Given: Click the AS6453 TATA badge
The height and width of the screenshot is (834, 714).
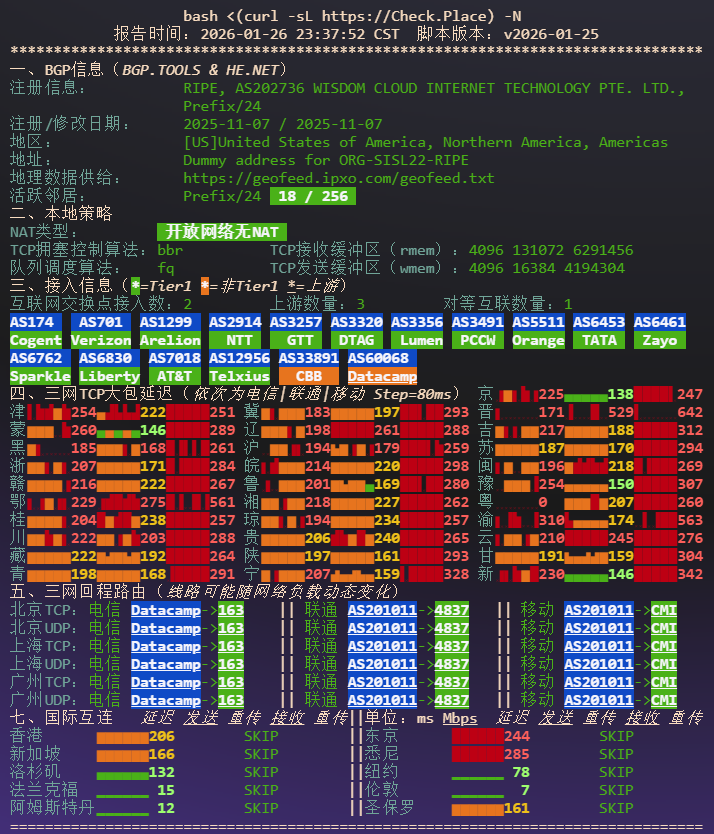Looking at the screenshot, I should (x=598, y=331).
